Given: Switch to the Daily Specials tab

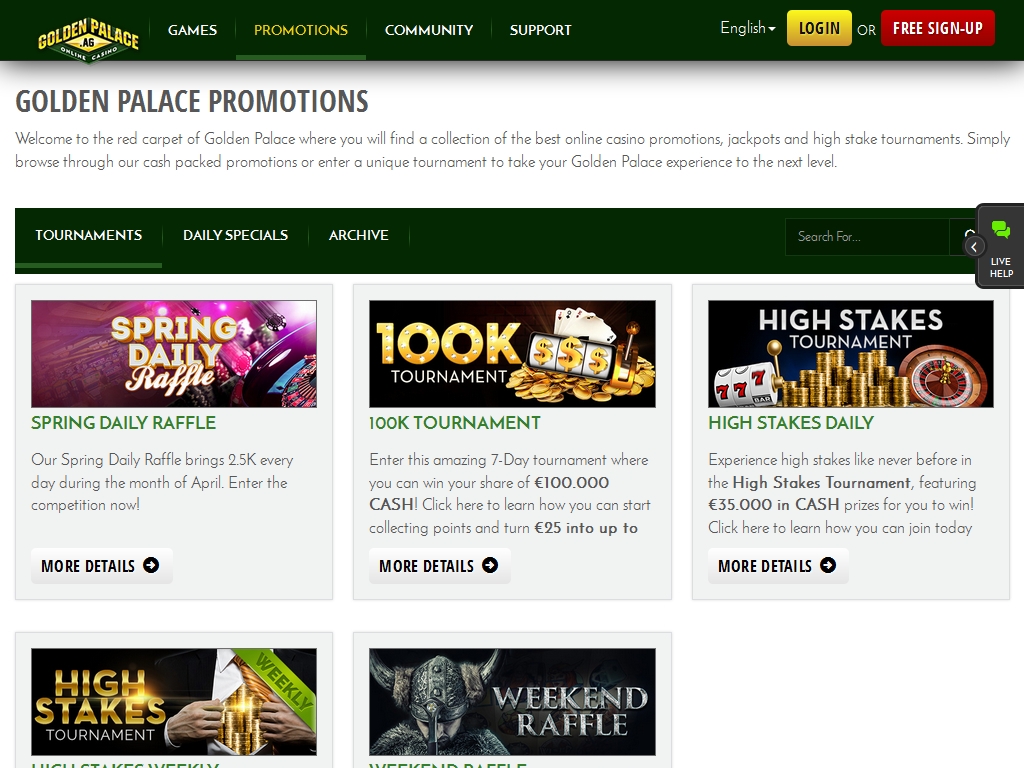Looking at the screenshot, I should click(235, 236).
